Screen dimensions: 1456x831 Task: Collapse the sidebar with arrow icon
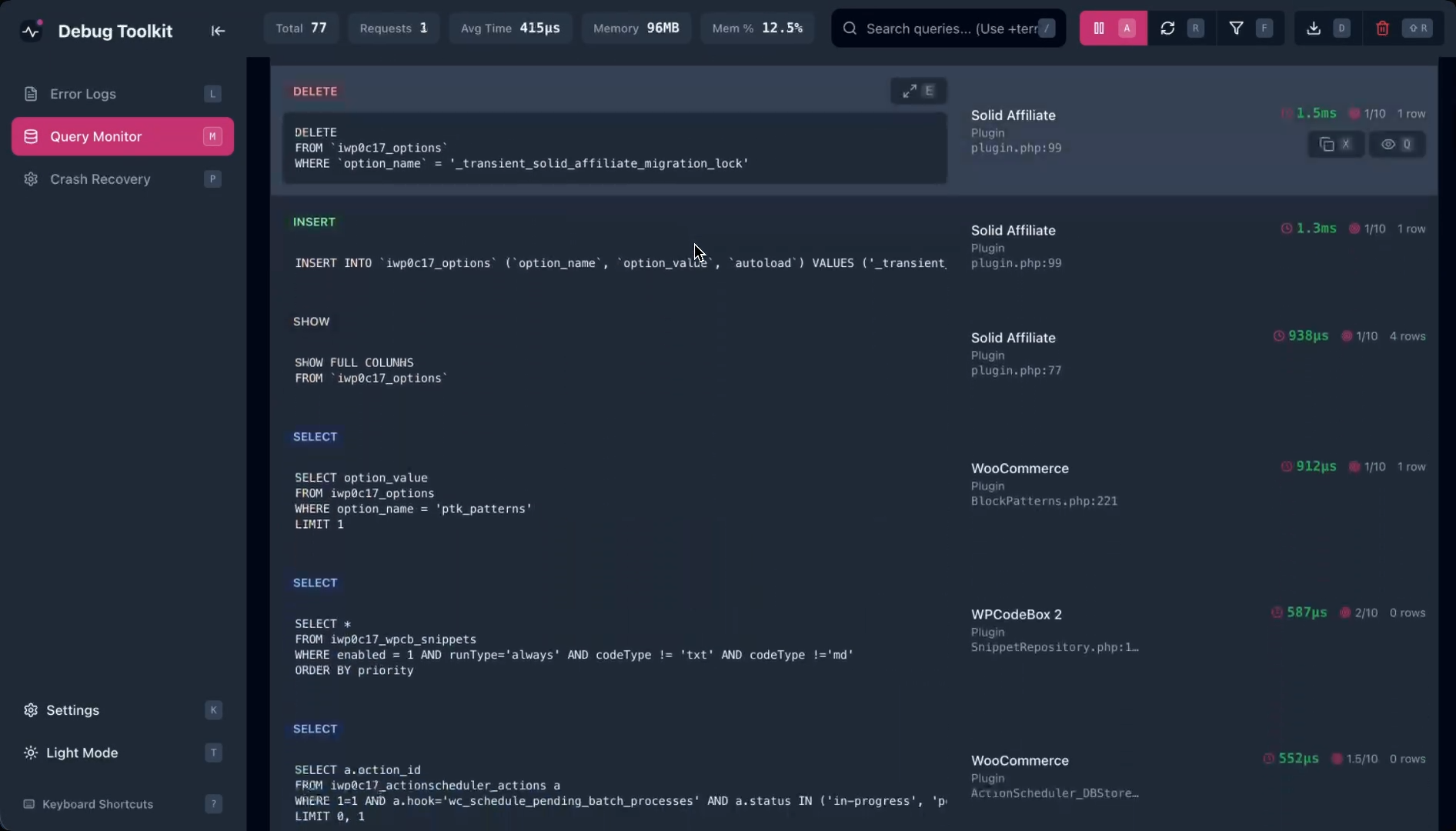[218, 31]
